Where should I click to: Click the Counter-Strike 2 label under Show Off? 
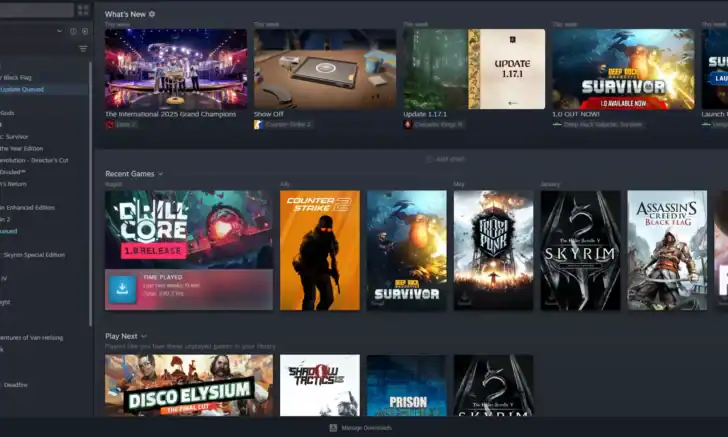pyautogui.click(x=288, y=124)
